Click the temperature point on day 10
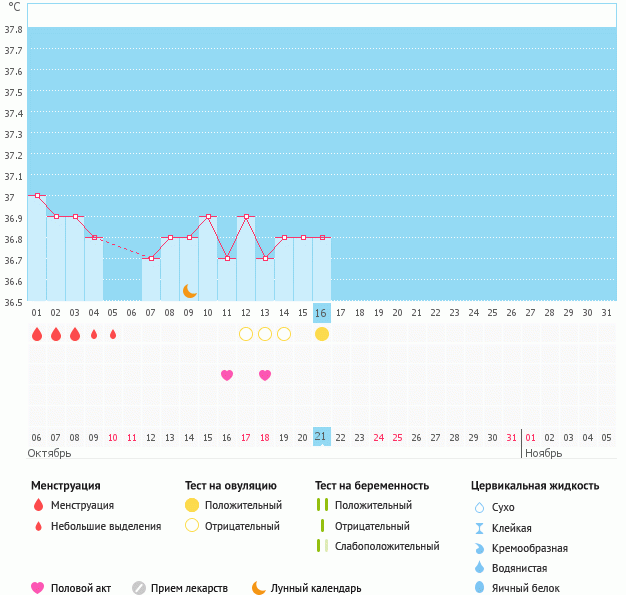Image resolution: width=626 pixels, height=595 pixels. click(x=208, y=216)
